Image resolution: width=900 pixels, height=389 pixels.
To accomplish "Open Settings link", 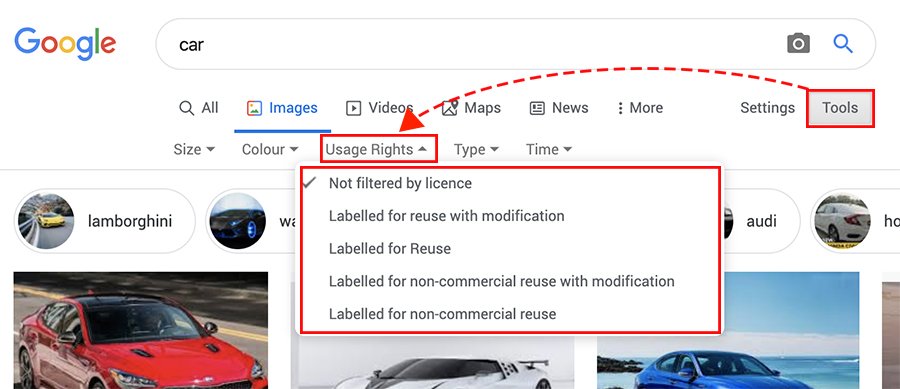I will 767,108.
